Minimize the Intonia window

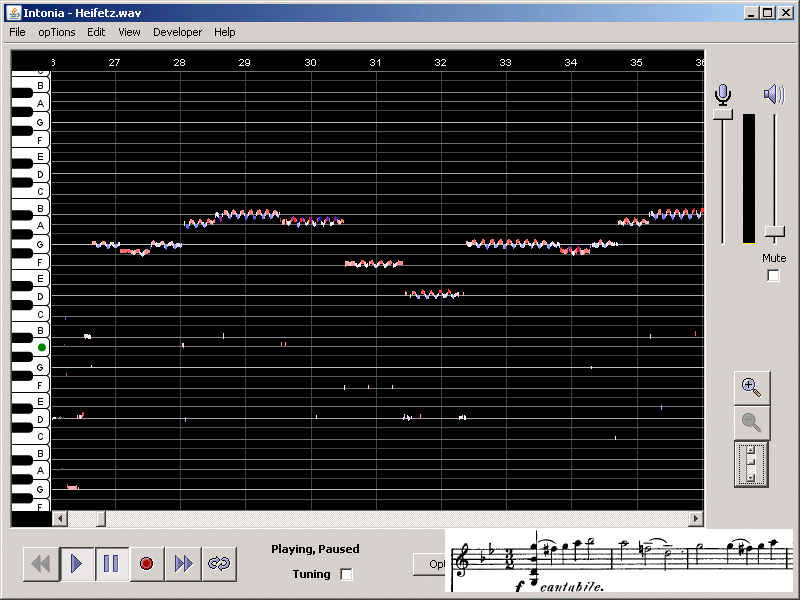pyautogui.click(x=750, y=13)
